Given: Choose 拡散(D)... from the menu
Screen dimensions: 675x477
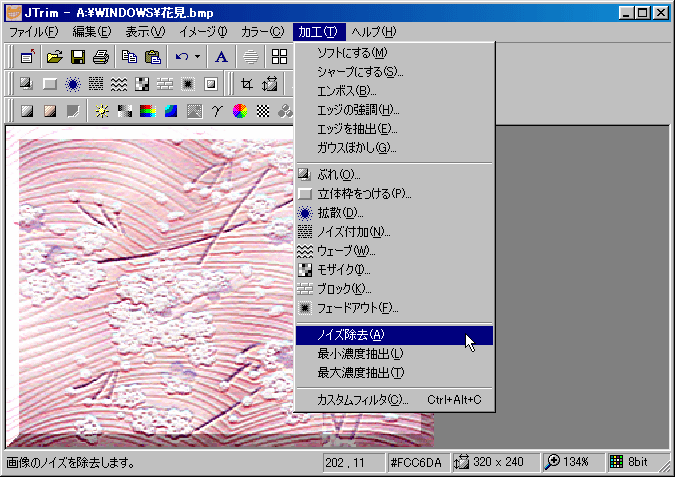Looking at the screenshot, I should (x=394, y=213).
